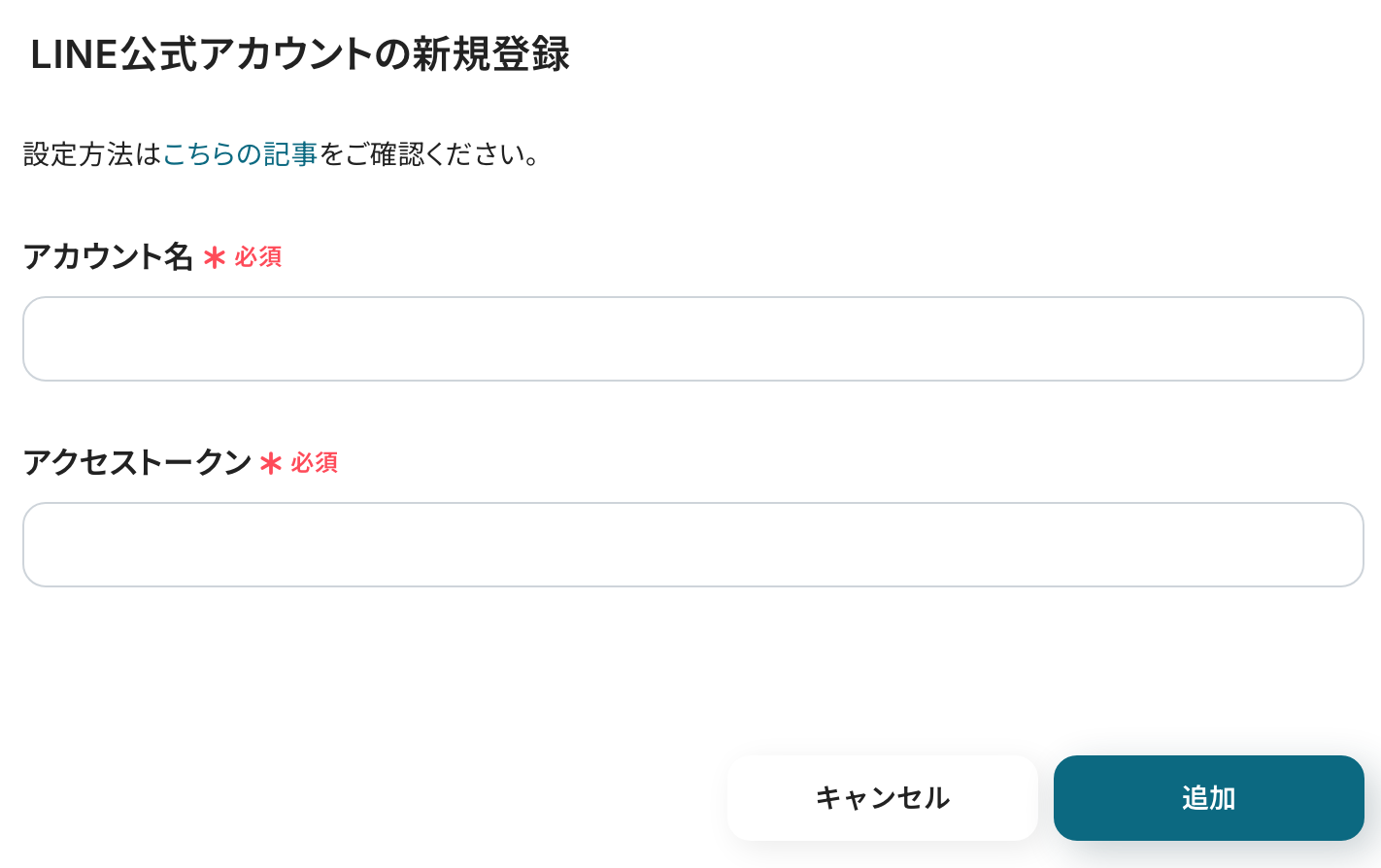Viewport: 1381px width, 868px height.
Task: Click the red asterisk beside アクセストークン
Action: click(271, 463)
